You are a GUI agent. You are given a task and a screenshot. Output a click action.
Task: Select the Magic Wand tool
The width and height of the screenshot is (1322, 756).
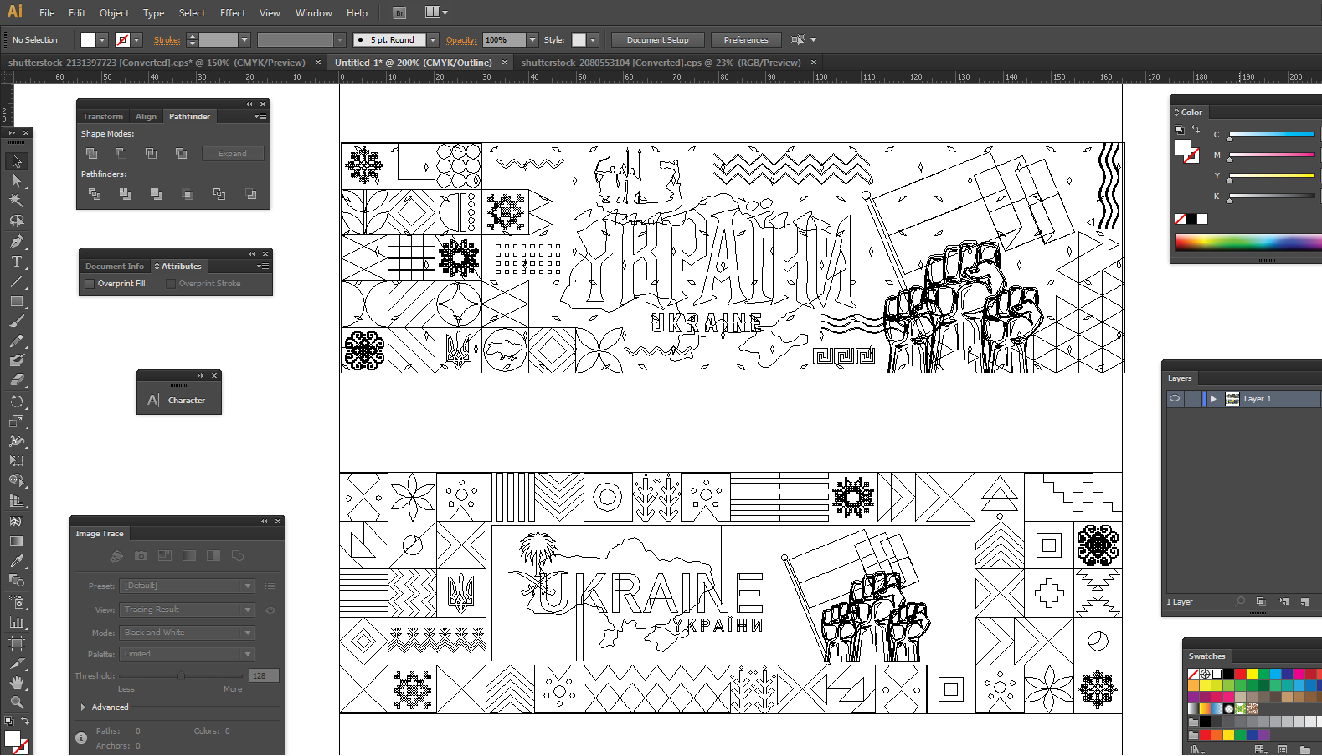click(17, 201)
